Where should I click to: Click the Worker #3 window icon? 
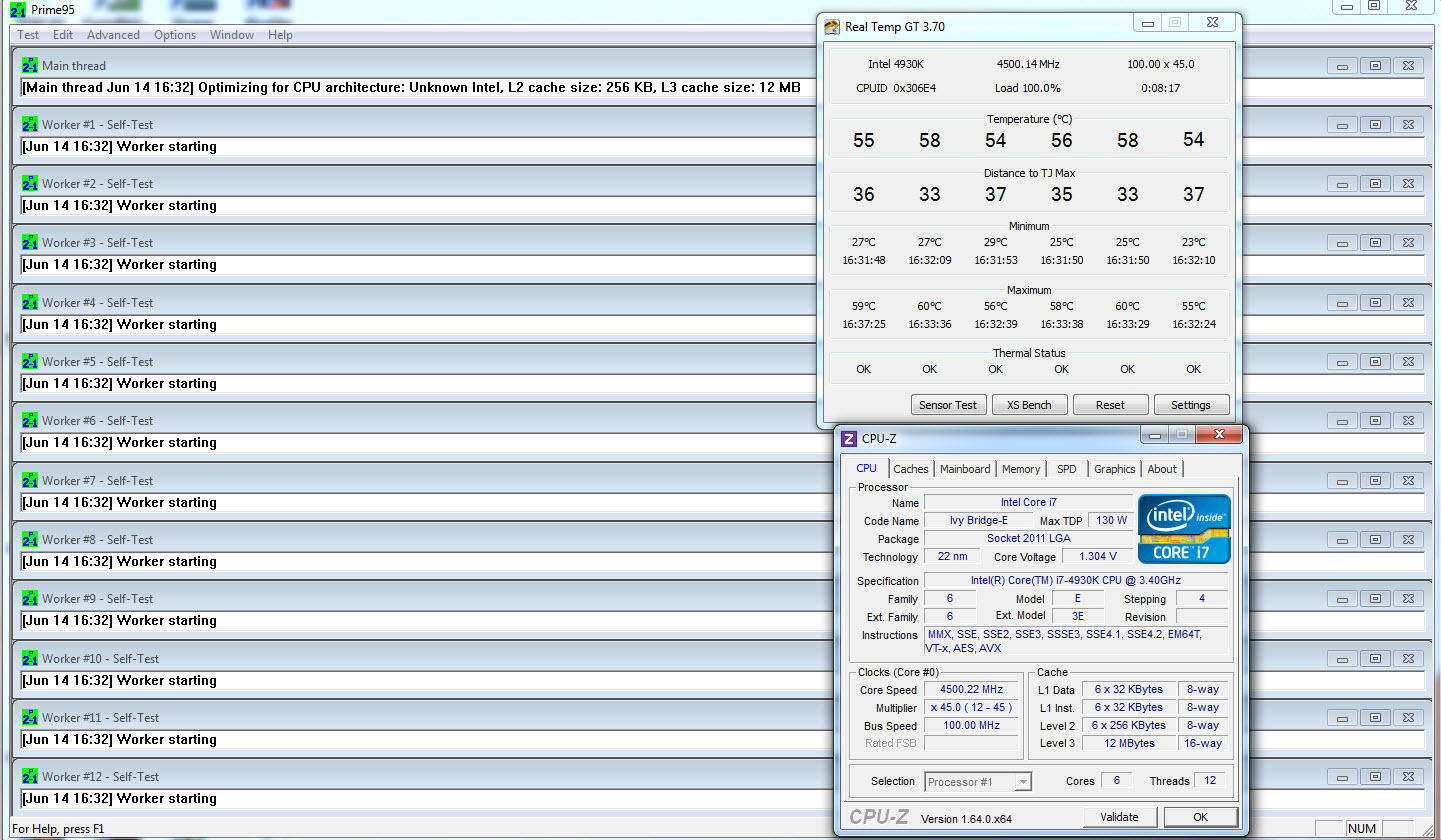30,243
